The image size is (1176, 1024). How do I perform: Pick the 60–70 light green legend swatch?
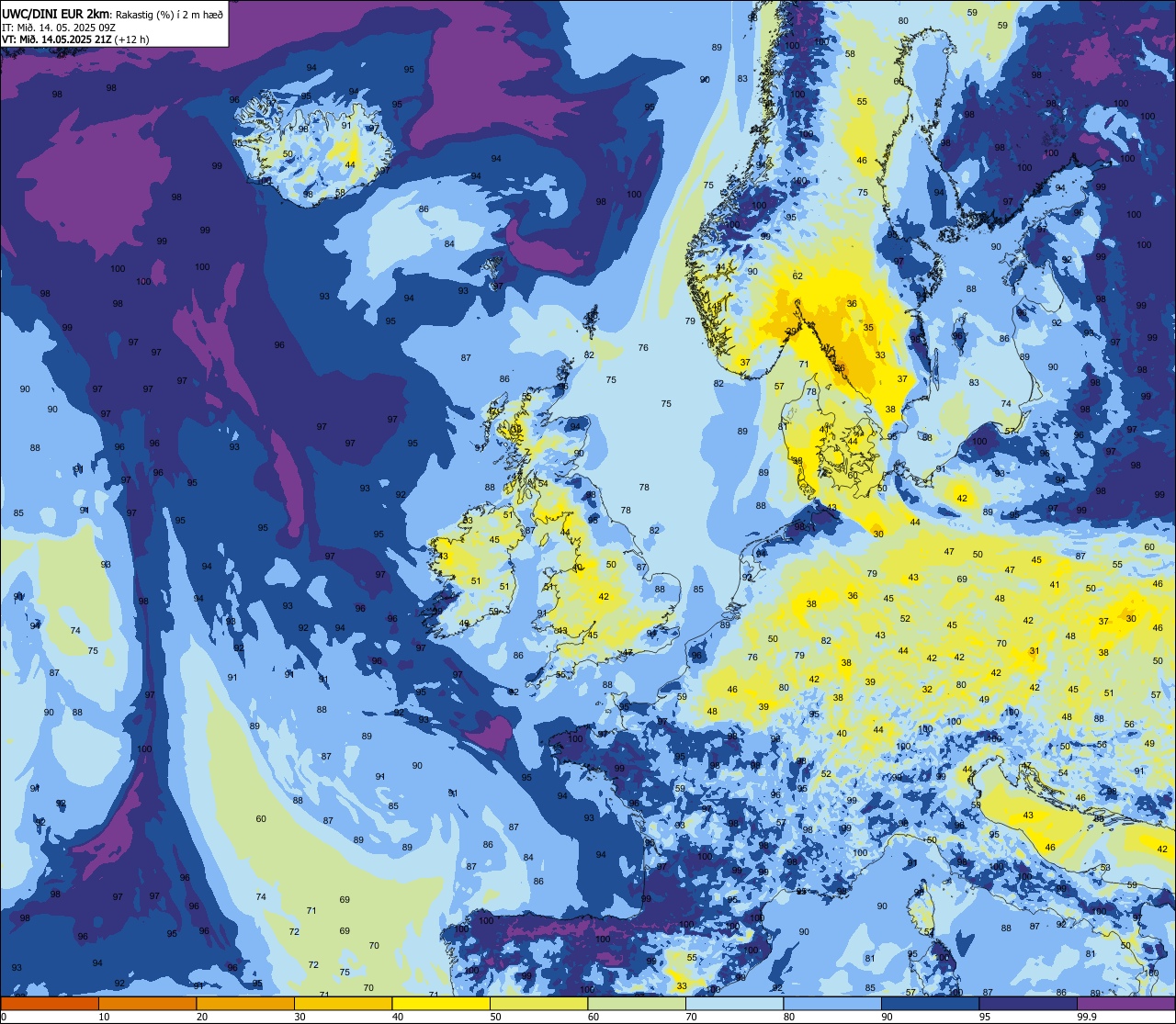coord(637,1003)
